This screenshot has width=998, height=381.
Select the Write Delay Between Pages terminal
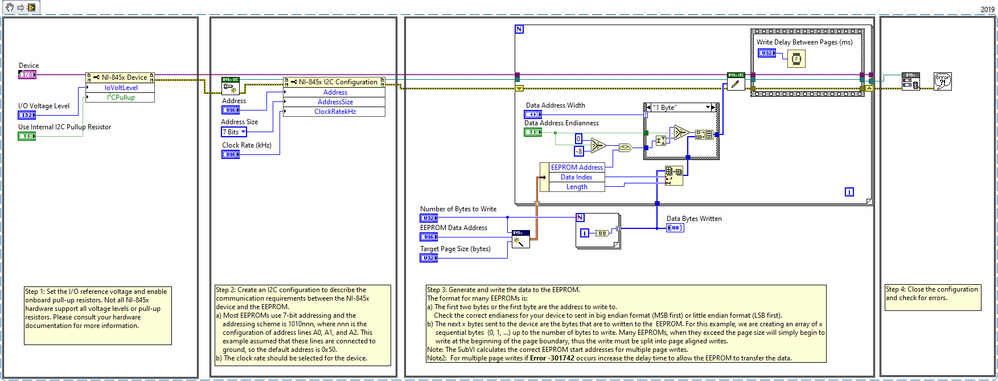tap(767, 53)
